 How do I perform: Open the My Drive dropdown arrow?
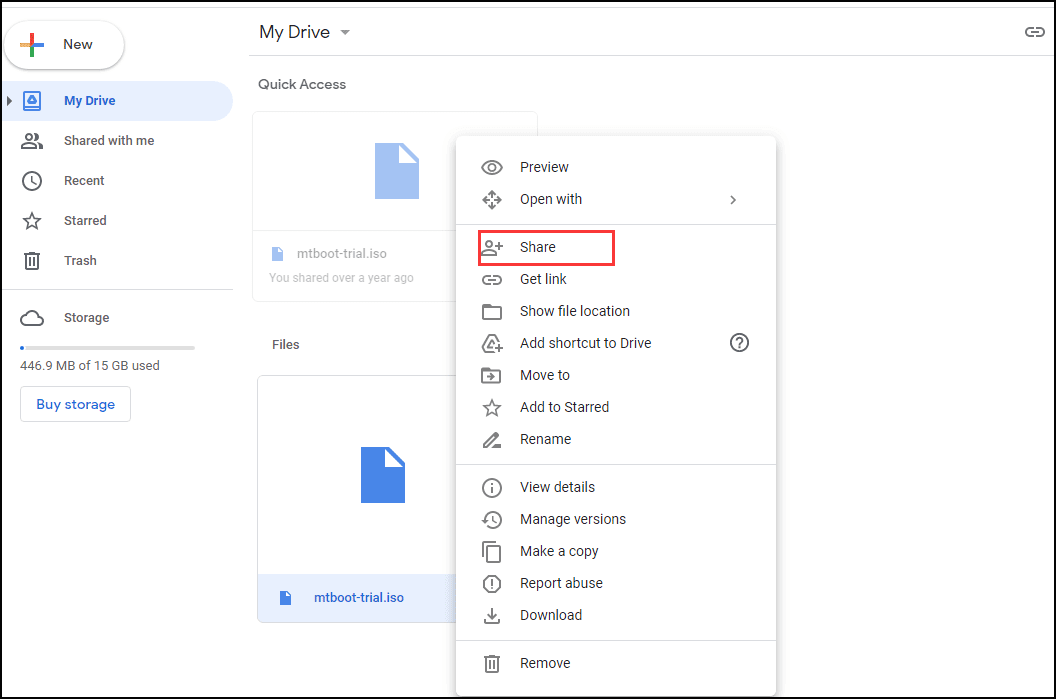pos(345,32)
